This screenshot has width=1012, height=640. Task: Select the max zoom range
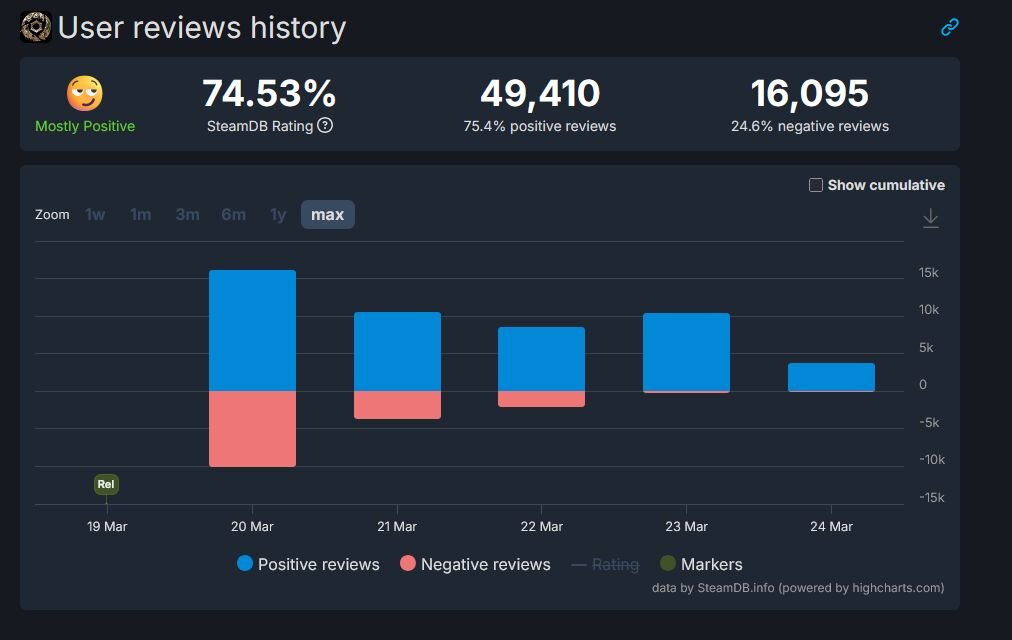point(327,215)
